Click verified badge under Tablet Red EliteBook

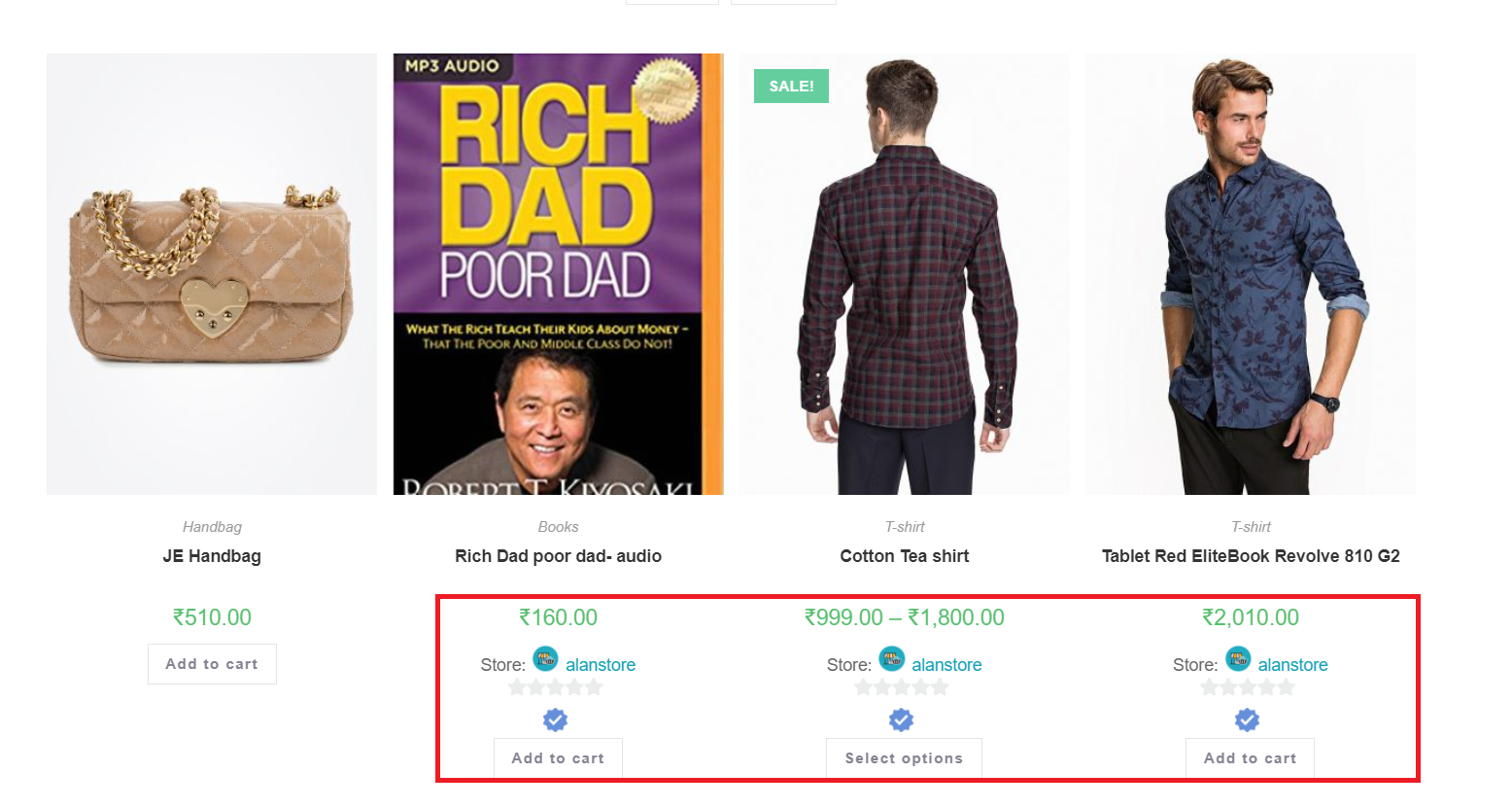click(1247, 720)
